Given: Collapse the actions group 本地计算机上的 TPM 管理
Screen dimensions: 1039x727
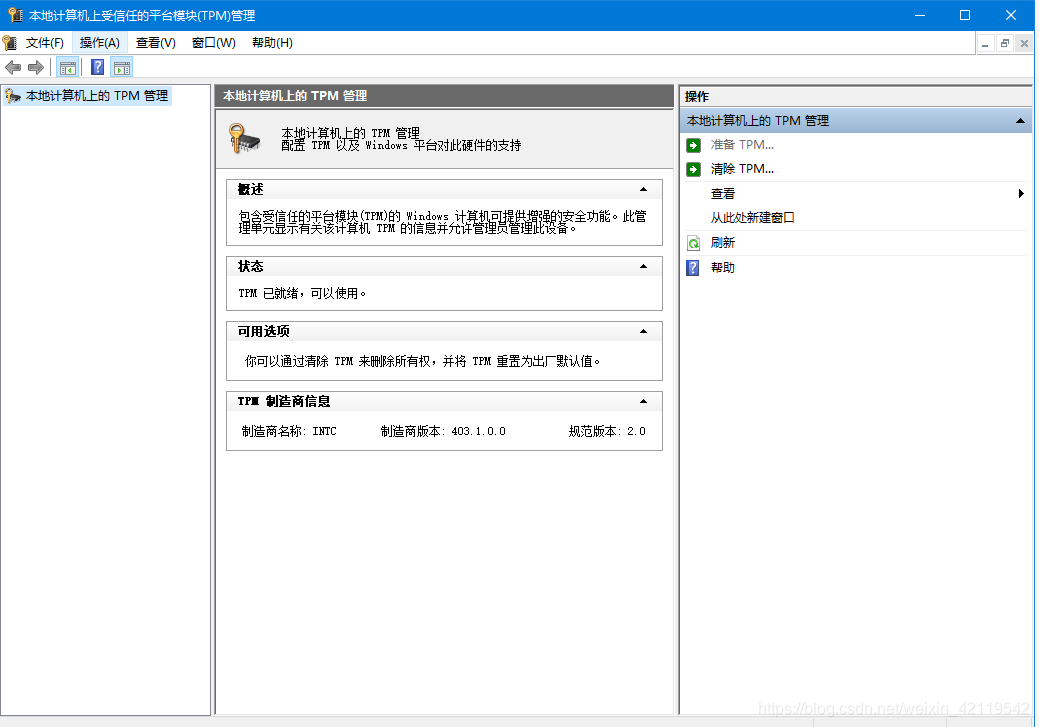Looking at the screenshot, I should [1020, 121].
